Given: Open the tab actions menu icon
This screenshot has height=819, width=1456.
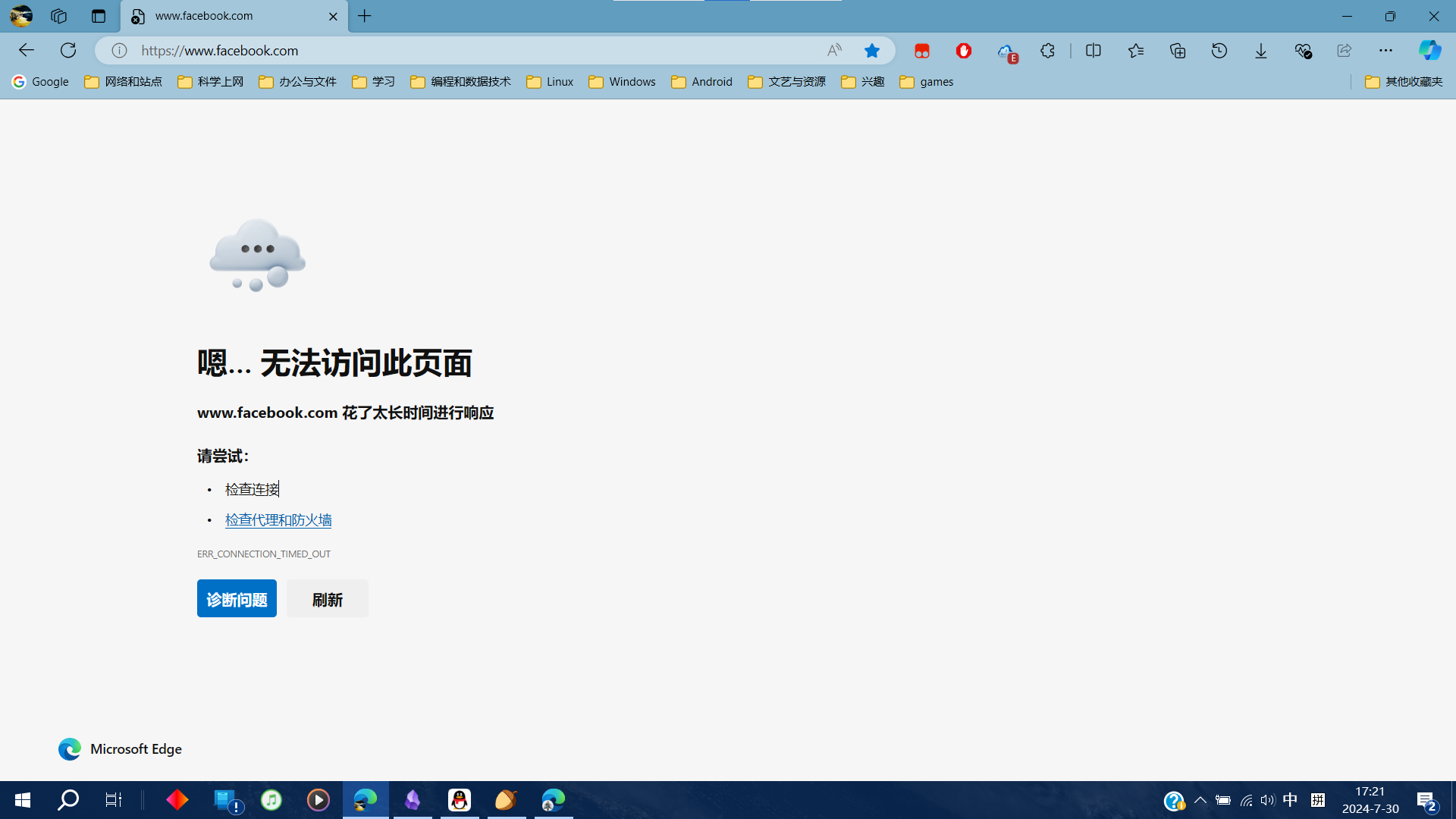Looking at the screenshot, I should [x=99, y=16].
